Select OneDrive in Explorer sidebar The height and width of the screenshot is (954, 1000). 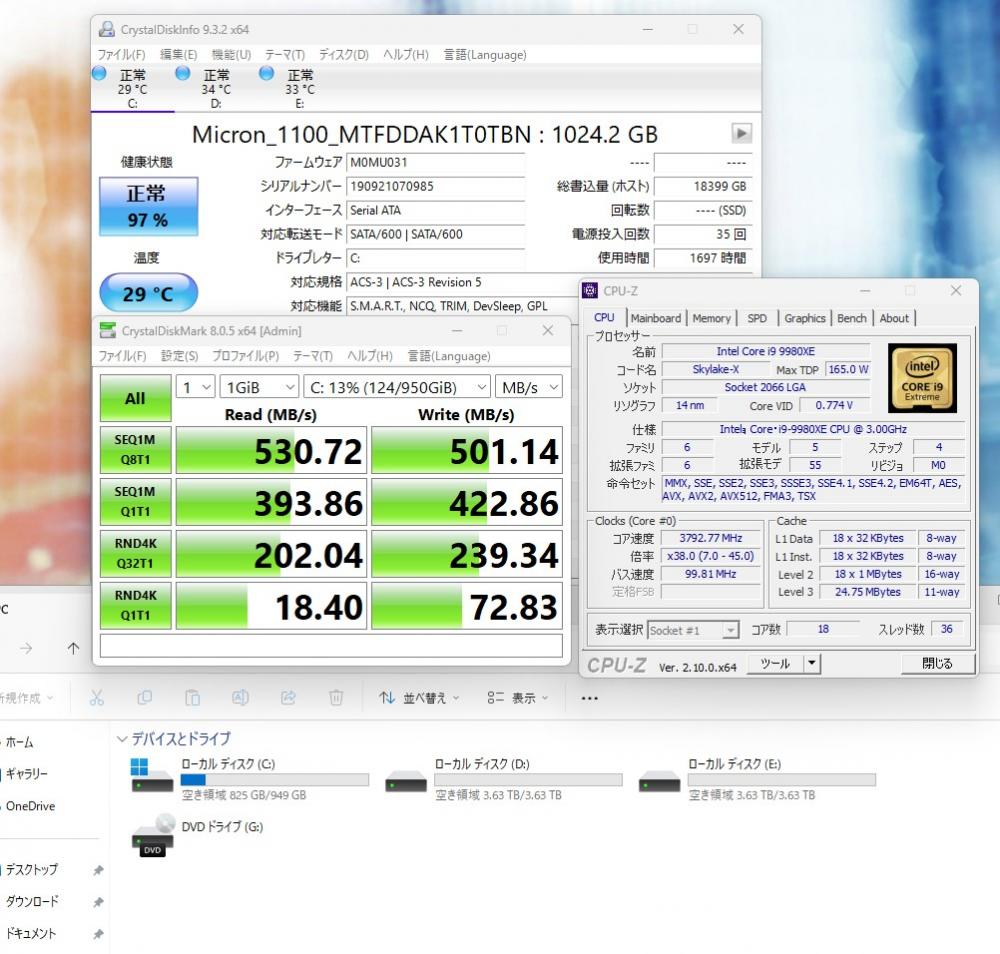pyautogui.click(x=31, y=805)
